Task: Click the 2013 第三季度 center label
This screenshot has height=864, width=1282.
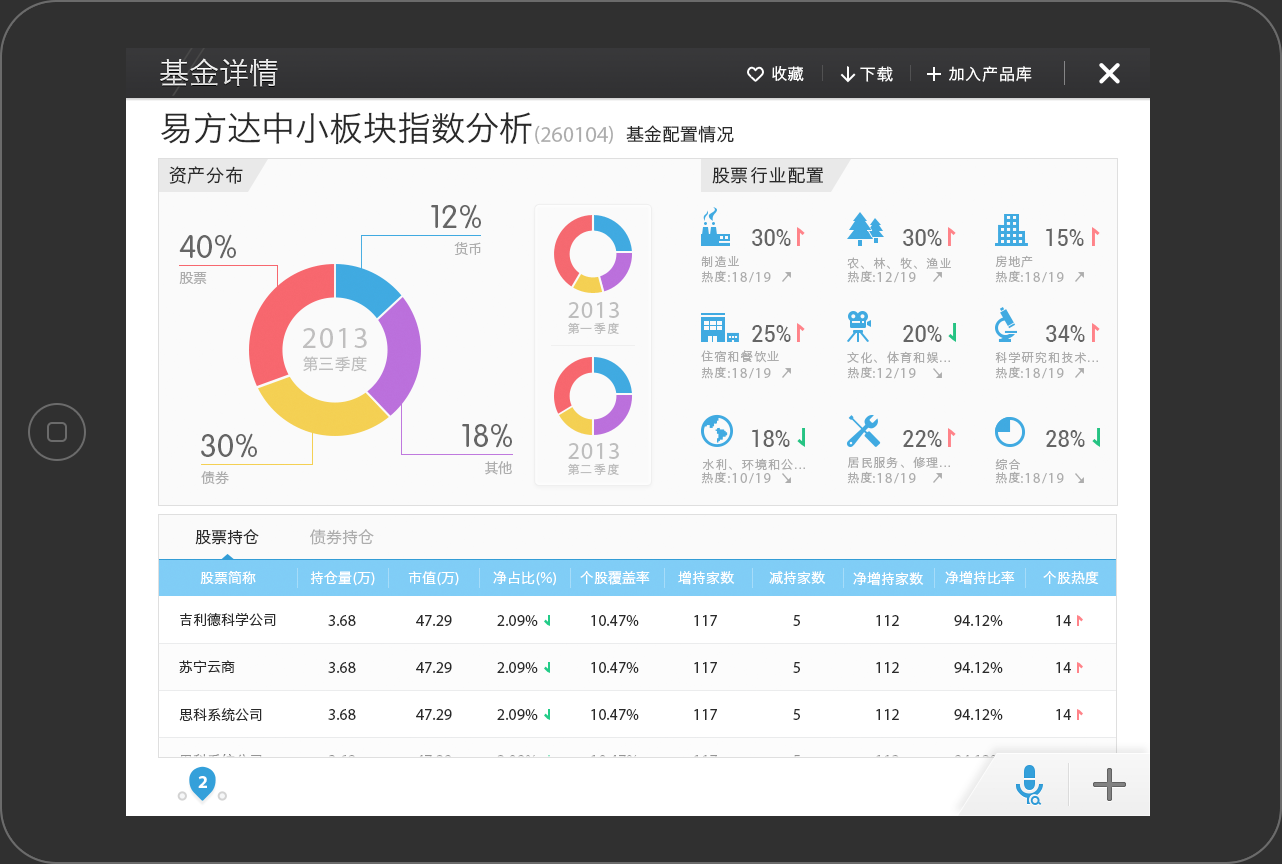Action: pos(335,348)
